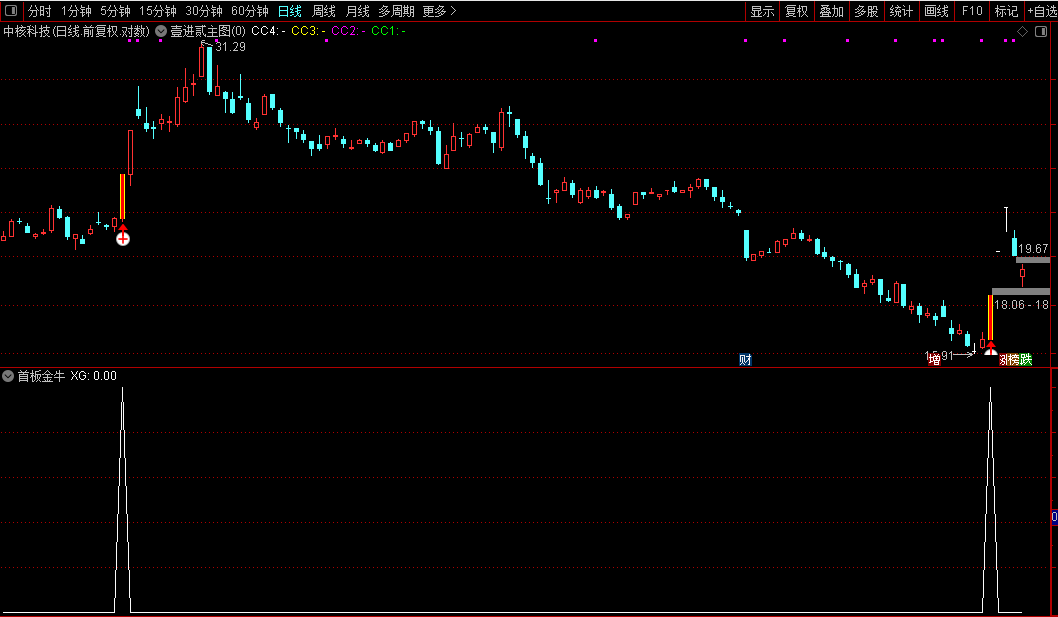Select the 日线 daily tab
Viewport: 1058px width, 617px height.
pyautogui.click(x=289, y=11)
